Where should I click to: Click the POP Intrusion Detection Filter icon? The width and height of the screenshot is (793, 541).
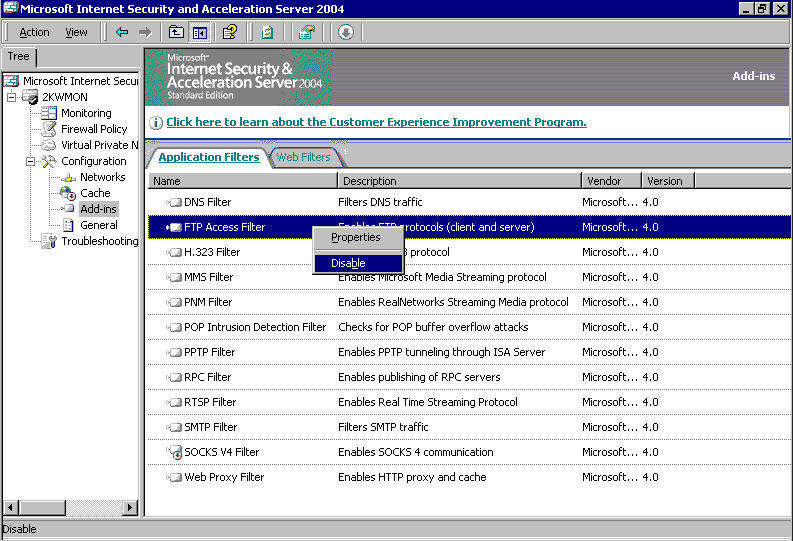pos(174,327)
